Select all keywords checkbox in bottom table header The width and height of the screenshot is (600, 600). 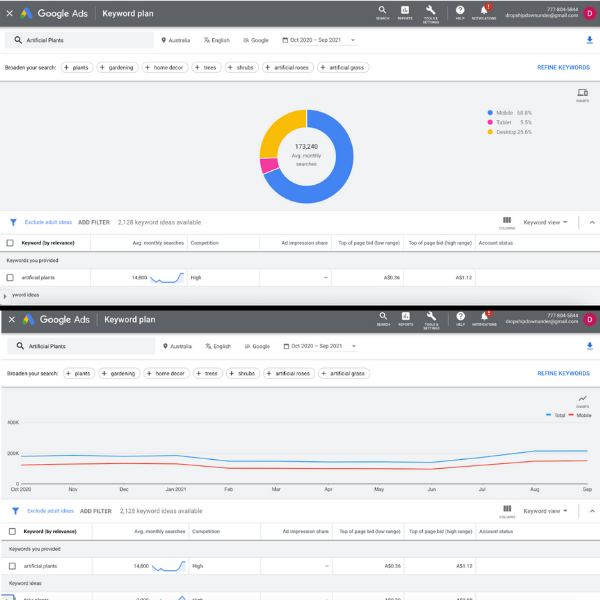(x=12, y=532)
